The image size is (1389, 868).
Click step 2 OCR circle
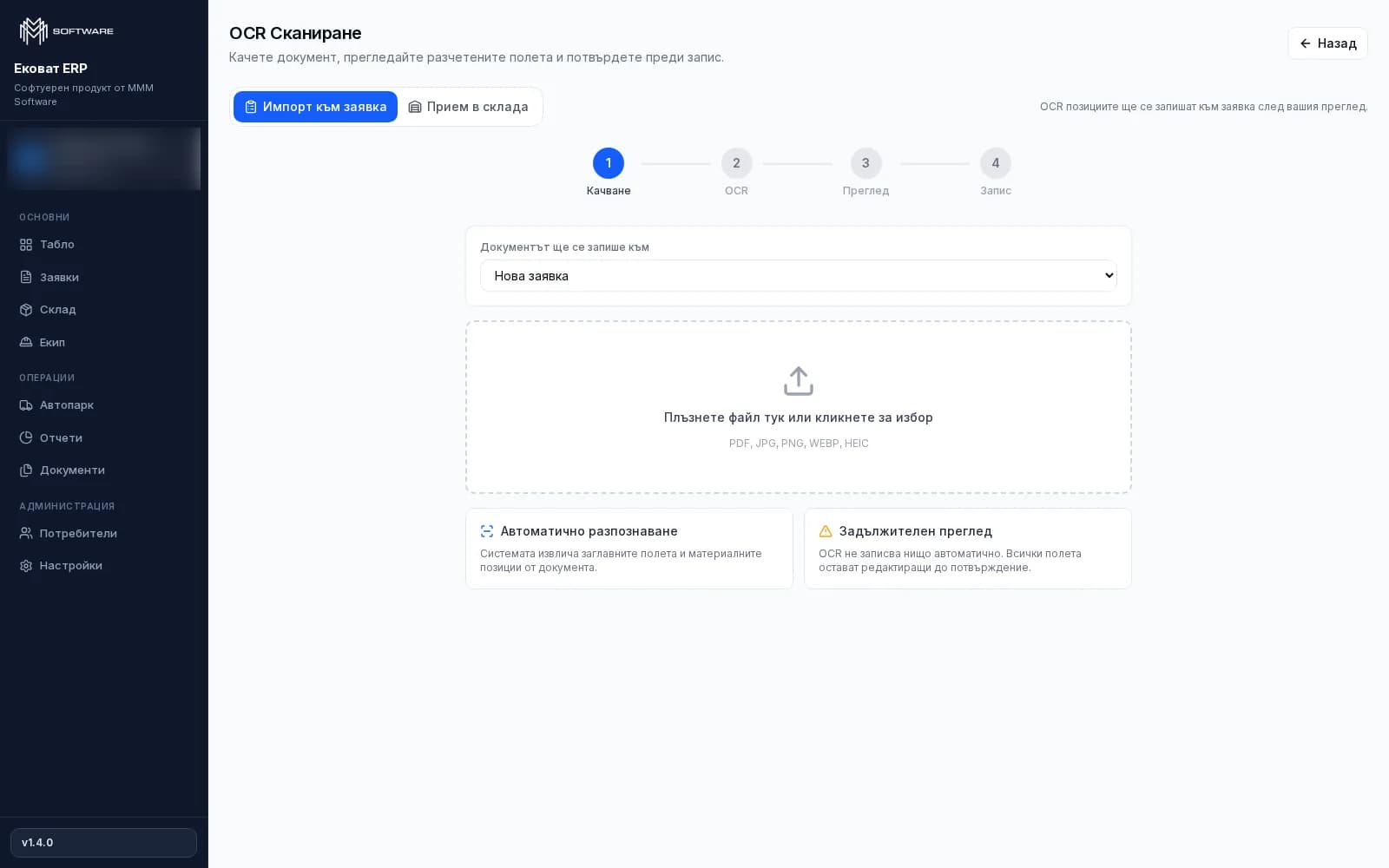tap(737, 163)
